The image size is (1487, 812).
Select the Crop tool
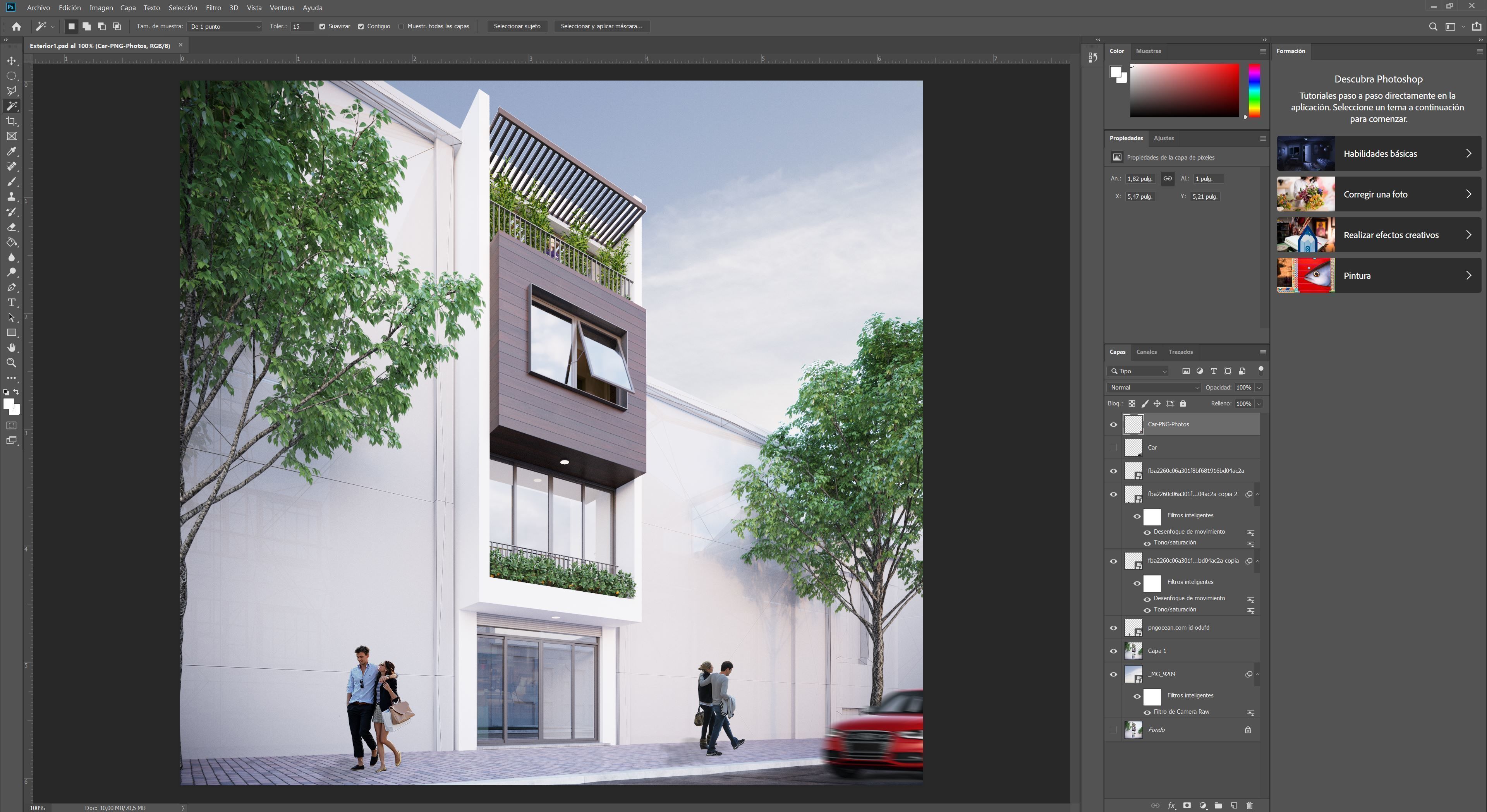tap(12, 121)
